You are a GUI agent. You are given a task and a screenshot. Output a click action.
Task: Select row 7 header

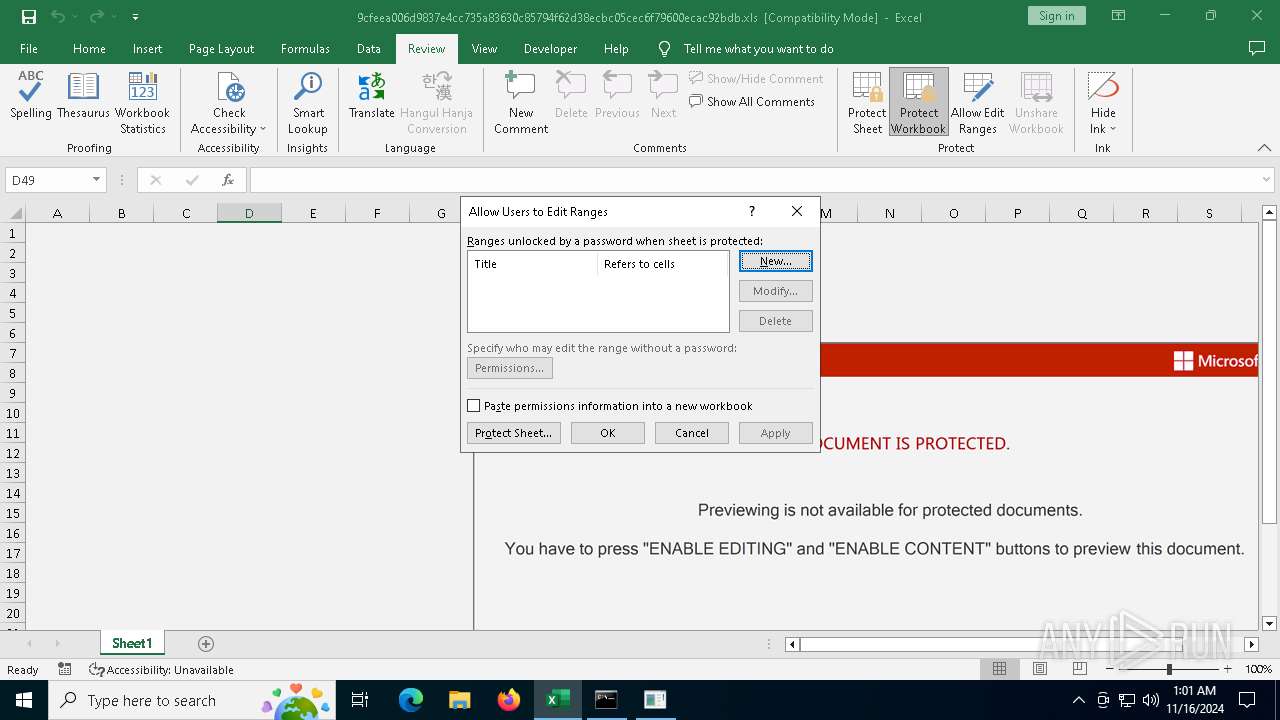coord(13,353)
